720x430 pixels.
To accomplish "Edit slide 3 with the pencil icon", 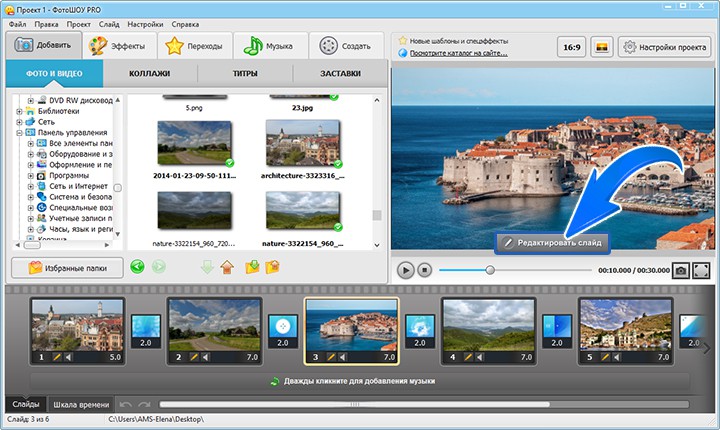I will pyautogui.click(x=331, y=357).
